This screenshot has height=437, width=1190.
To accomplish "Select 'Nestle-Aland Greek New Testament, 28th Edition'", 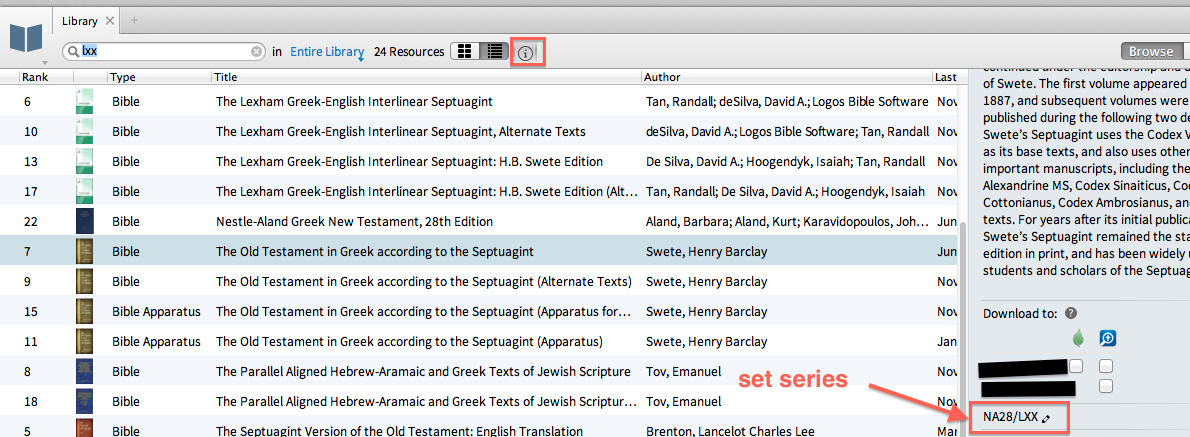I will pos(354,222).
